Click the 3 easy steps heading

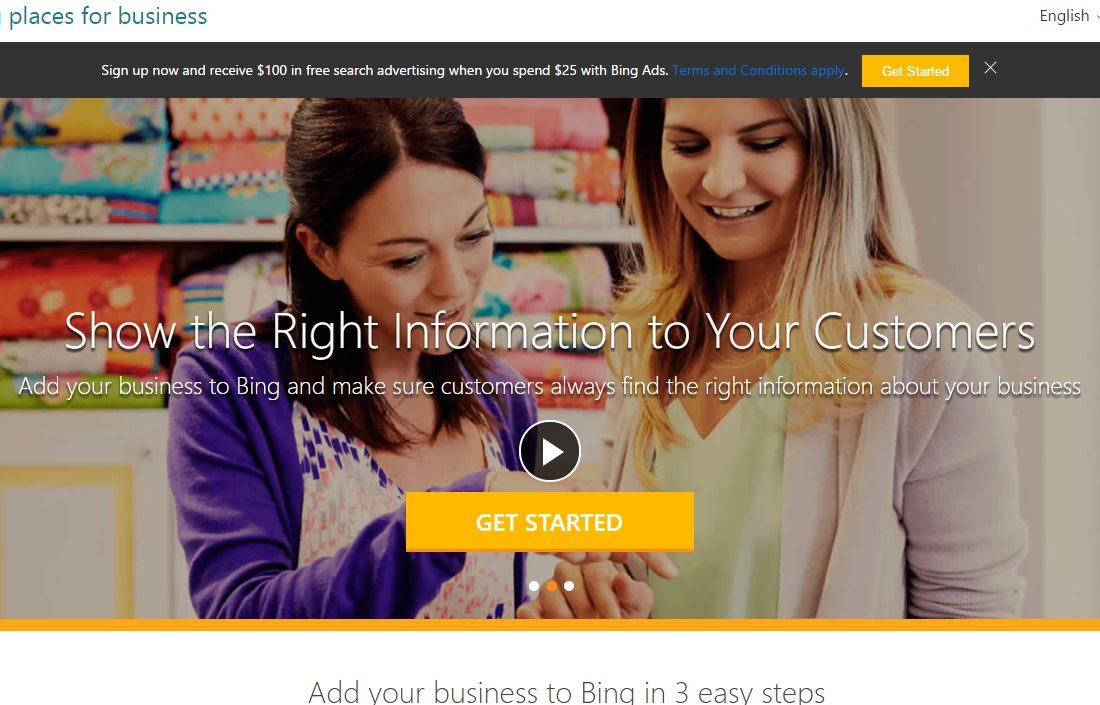[x=566, y=692]
